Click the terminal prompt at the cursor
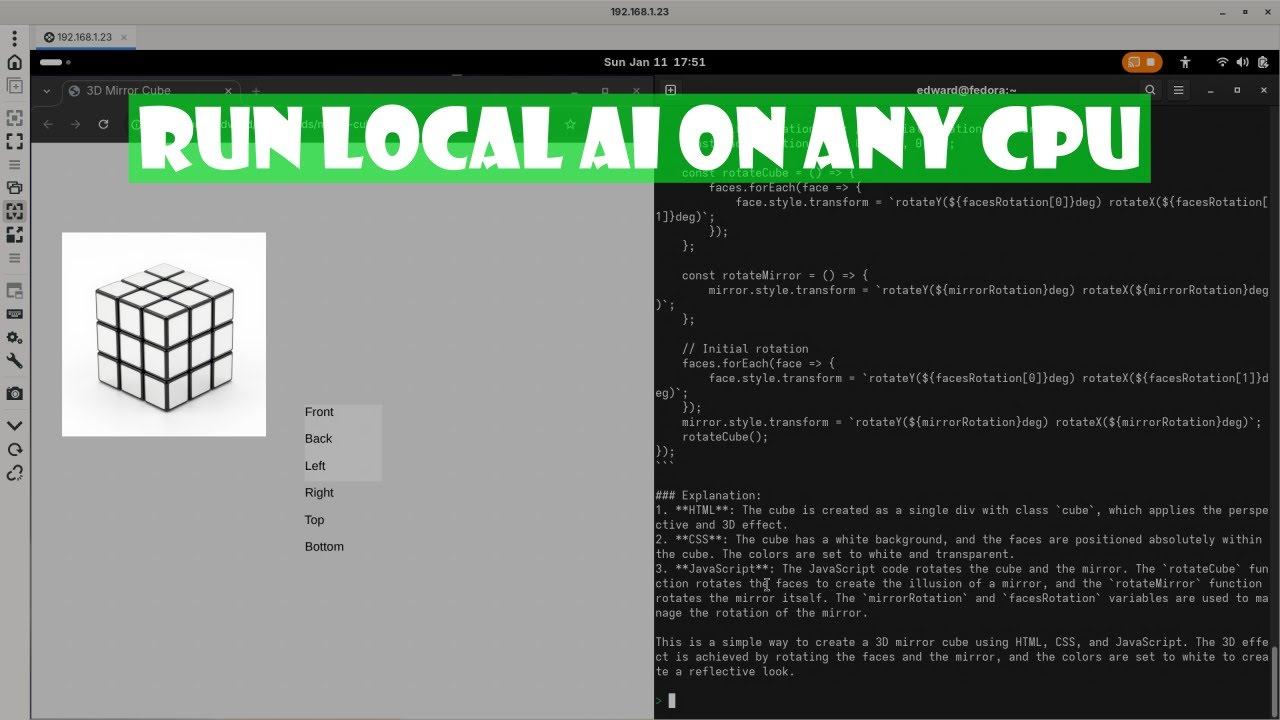 671,700
